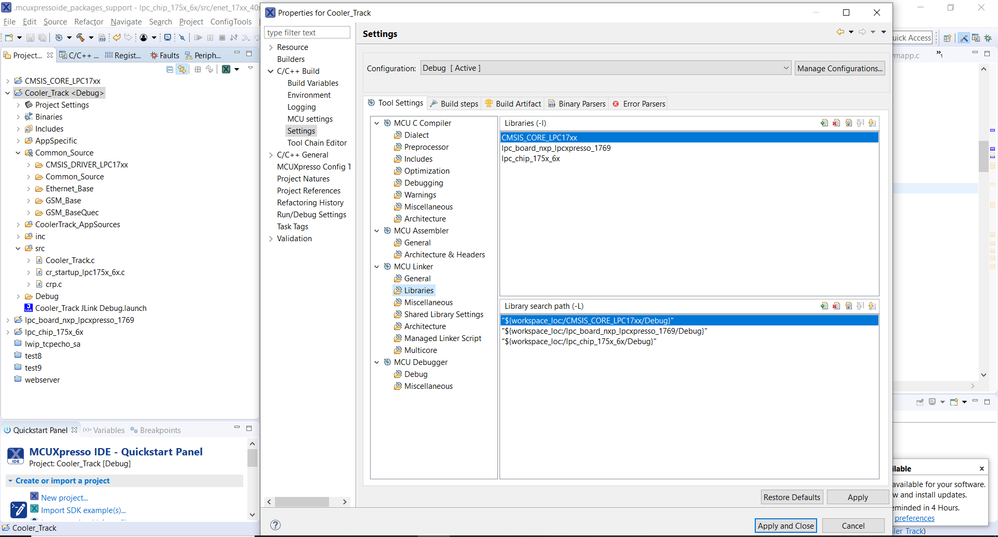Minimize the Quickstart Panel view
The height and width of the screenshot is (537, 998).
click(x=237, y=428)
